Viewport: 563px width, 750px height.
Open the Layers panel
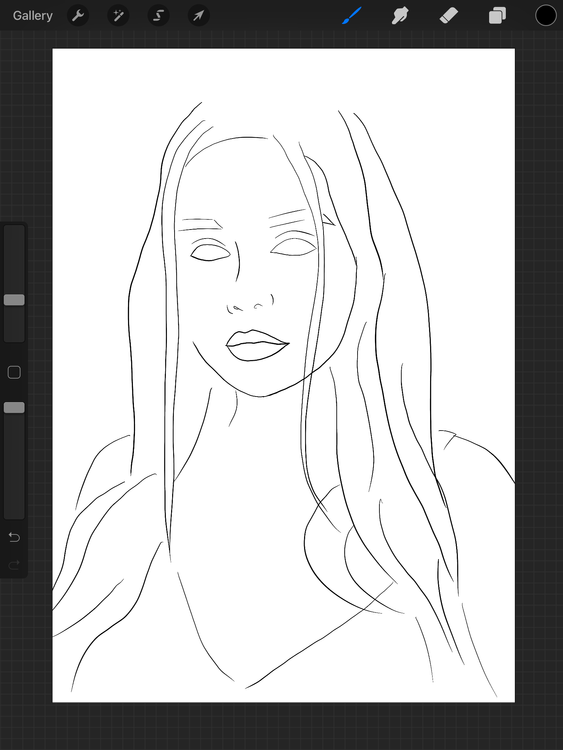click(x=497, y=16)
